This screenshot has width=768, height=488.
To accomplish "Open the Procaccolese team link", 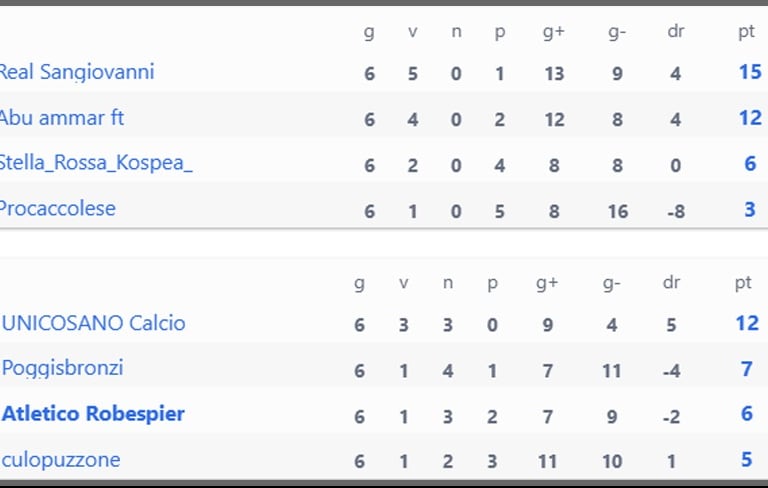I will click(58, 209).
